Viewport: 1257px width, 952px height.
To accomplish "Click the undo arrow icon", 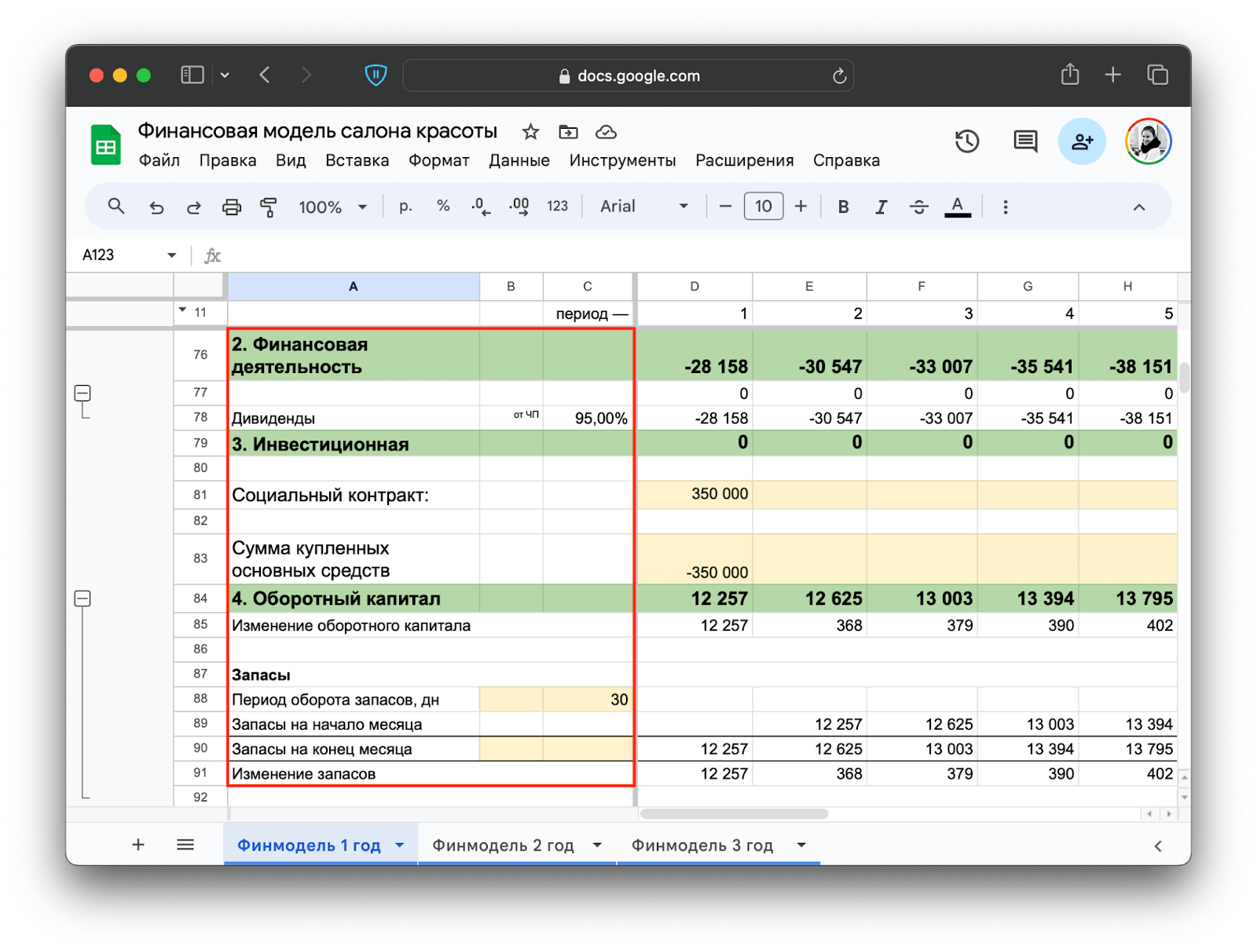I will 156,207.
